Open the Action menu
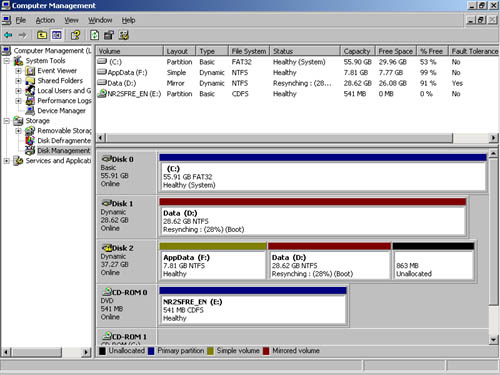This screenshot has height=375, width=500. (45, 20)
